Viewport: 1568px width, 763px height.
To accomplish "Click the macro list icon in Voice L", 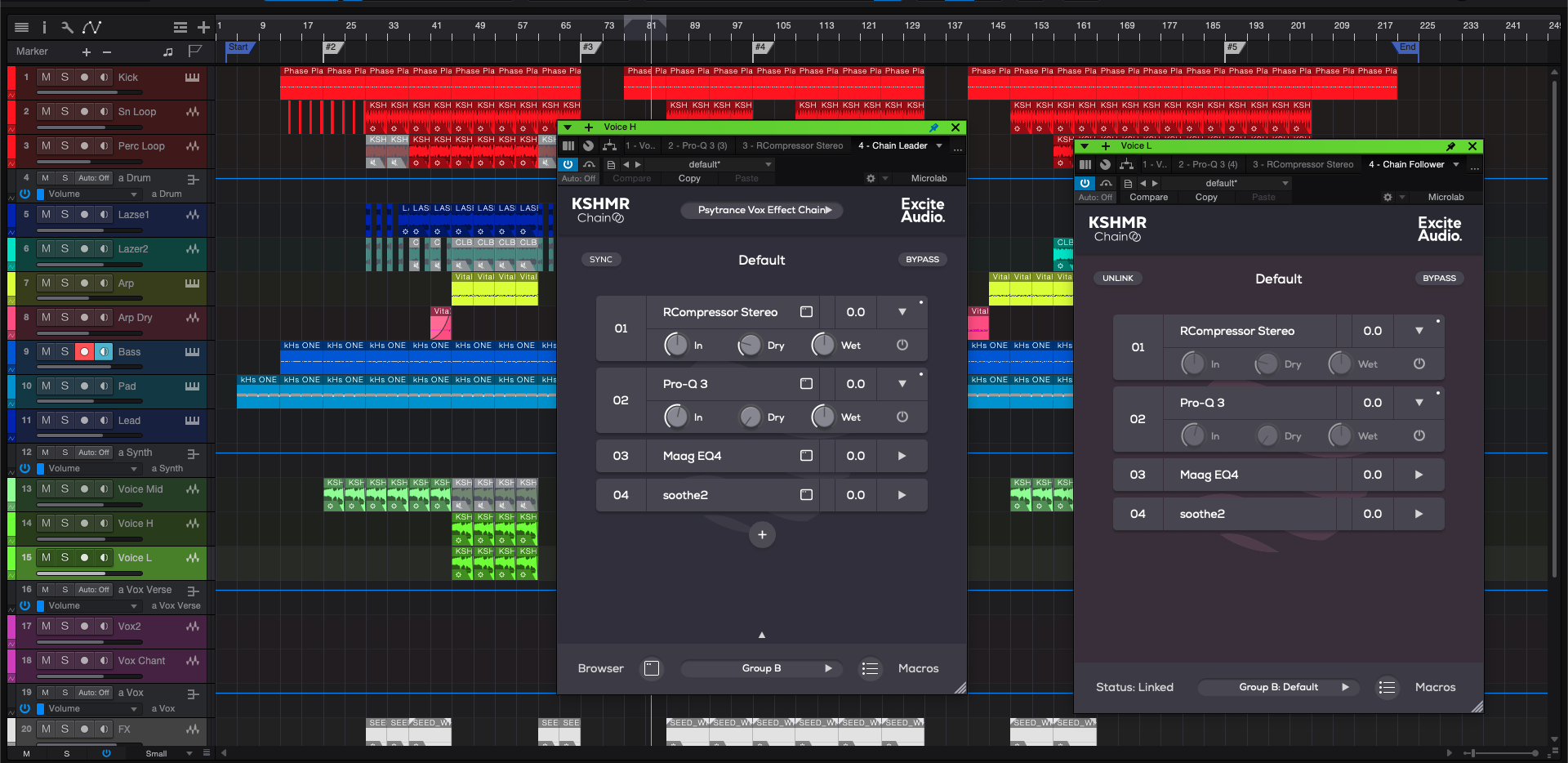I will (x=1387, y=688).
